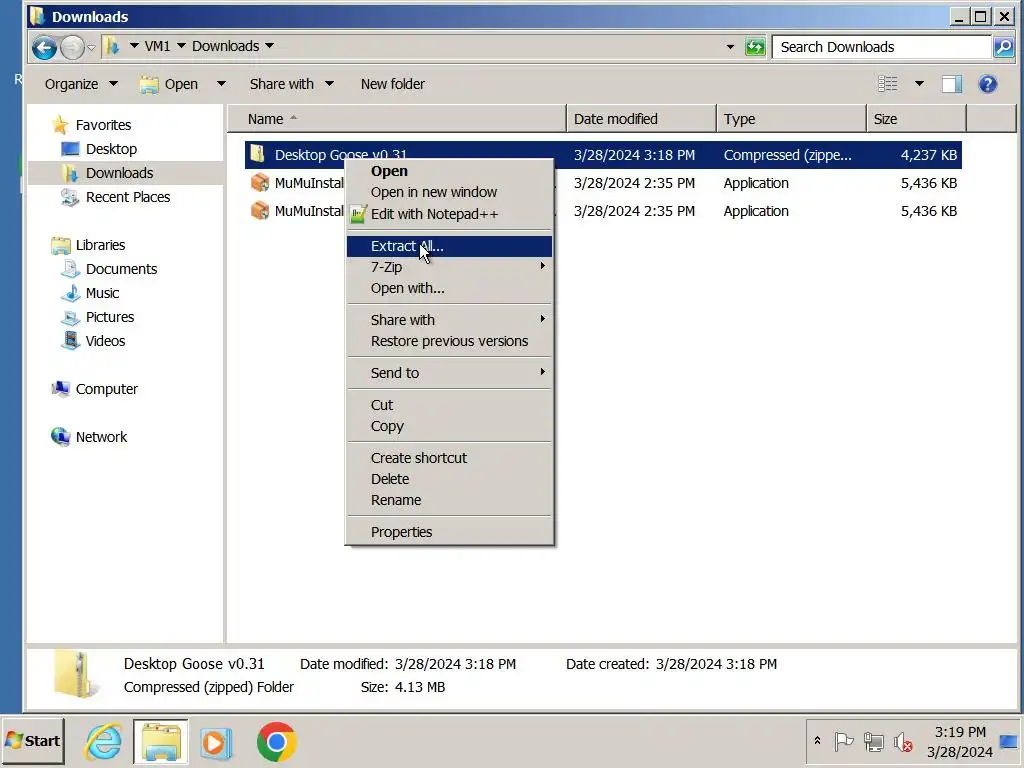The height and width of the screenshot is (768, 1024).
Task: Select Desktop in the Favorites list
Action: click(111, 149)
